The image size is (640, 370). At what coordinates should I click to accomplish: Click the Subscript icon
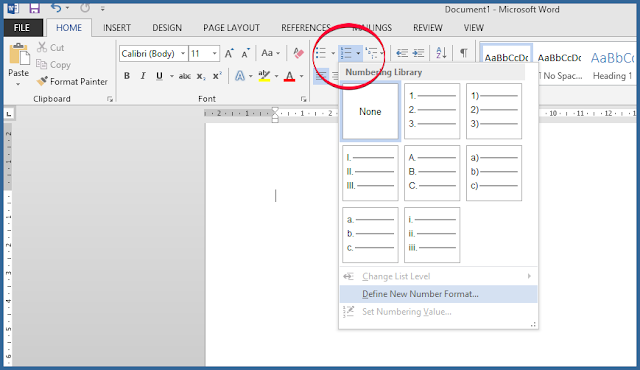(201, 76)
